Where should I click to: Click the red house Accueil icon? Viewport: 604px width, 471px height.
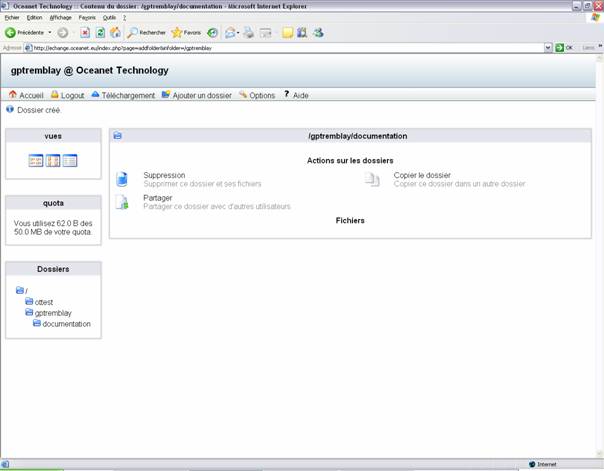[x=13, y=94]
